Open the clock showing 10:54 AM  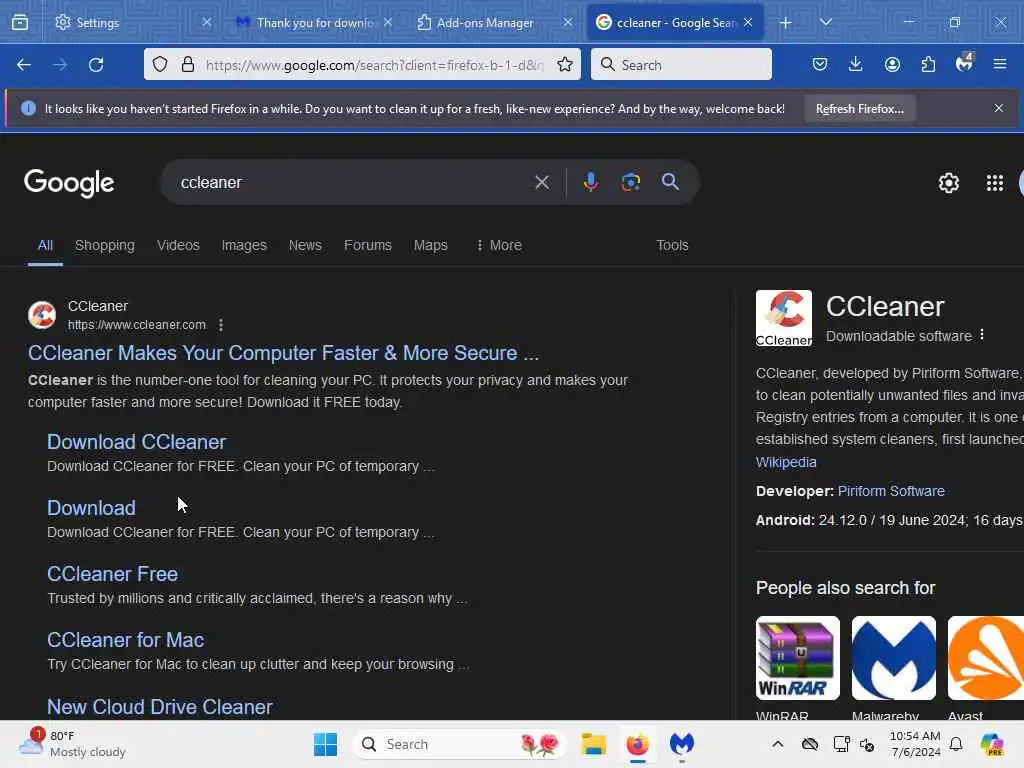tap(914, 744)
